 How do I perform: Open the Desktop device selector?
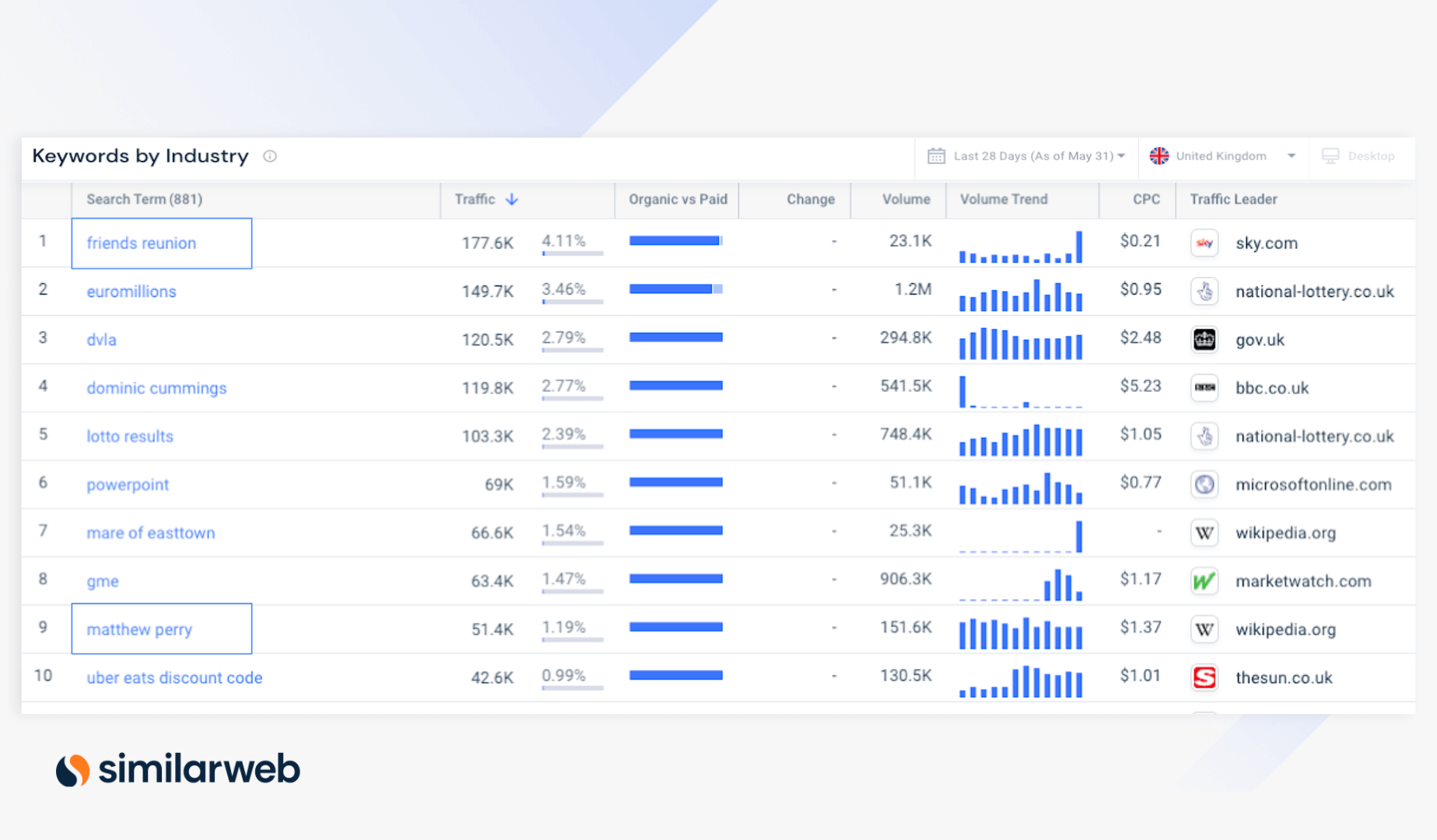point(1358,156)
